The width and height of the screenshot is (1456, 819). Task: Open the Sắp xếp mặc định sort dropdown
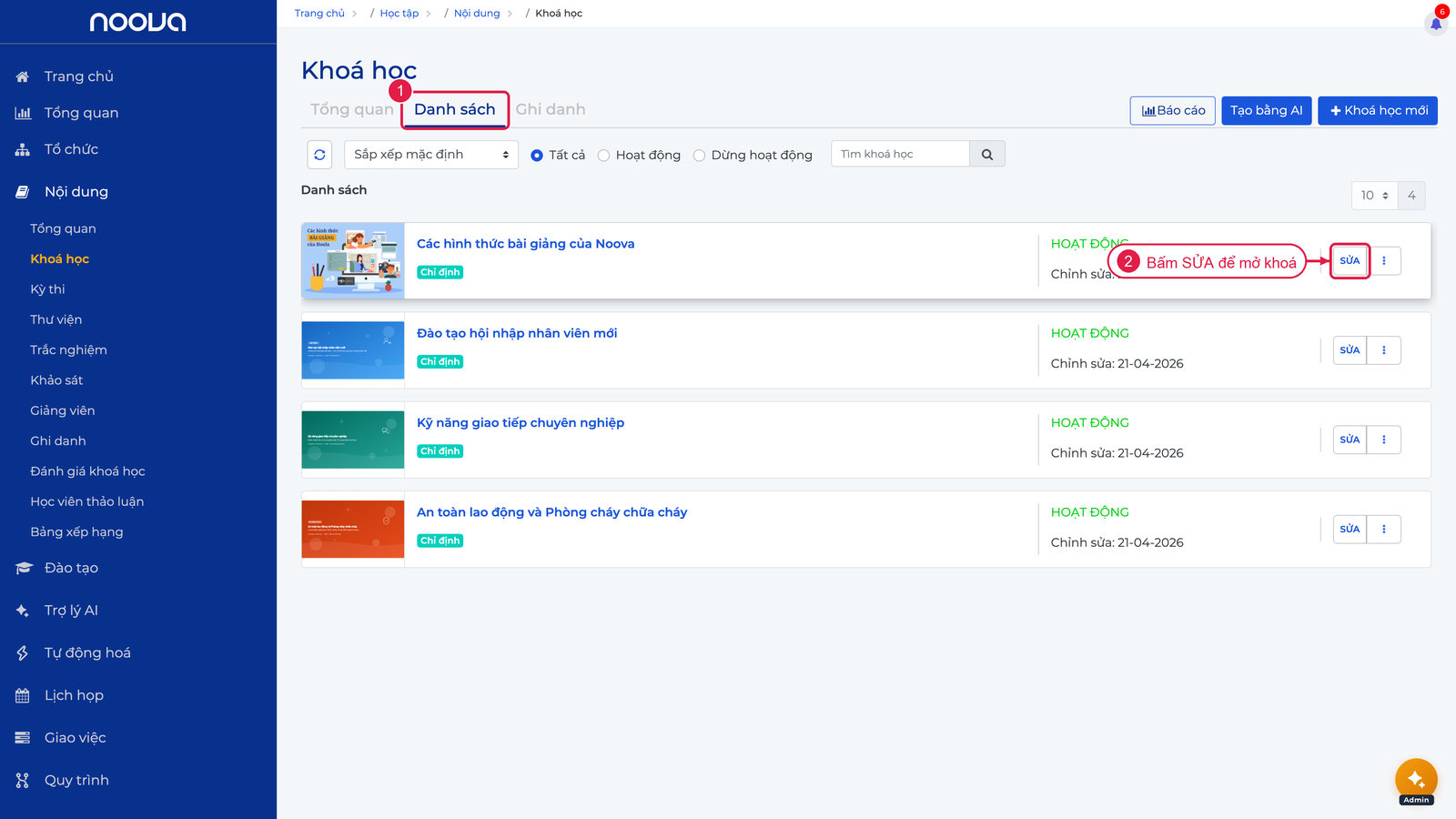tap(431, 155)
